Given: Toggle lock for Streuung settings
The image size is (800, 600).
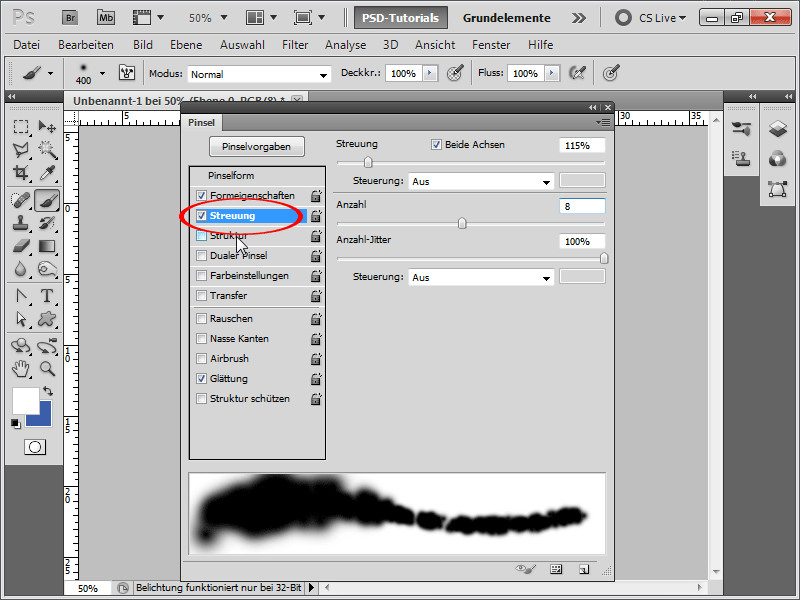Looking at the screenshot, I should point(316,216).
